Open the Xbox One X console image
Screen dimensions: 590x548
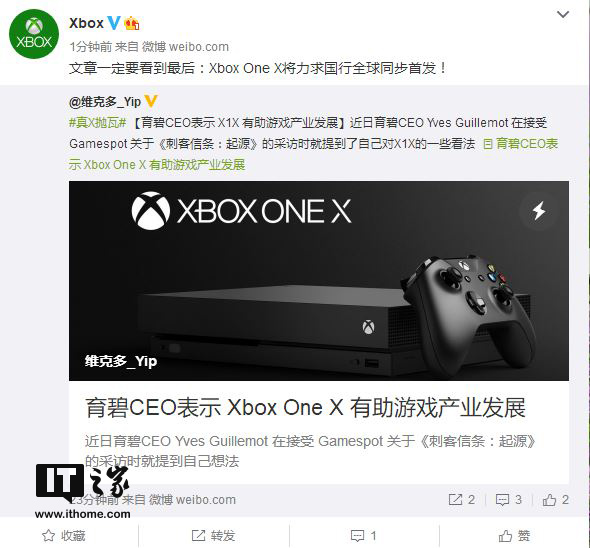click(319, 281)
